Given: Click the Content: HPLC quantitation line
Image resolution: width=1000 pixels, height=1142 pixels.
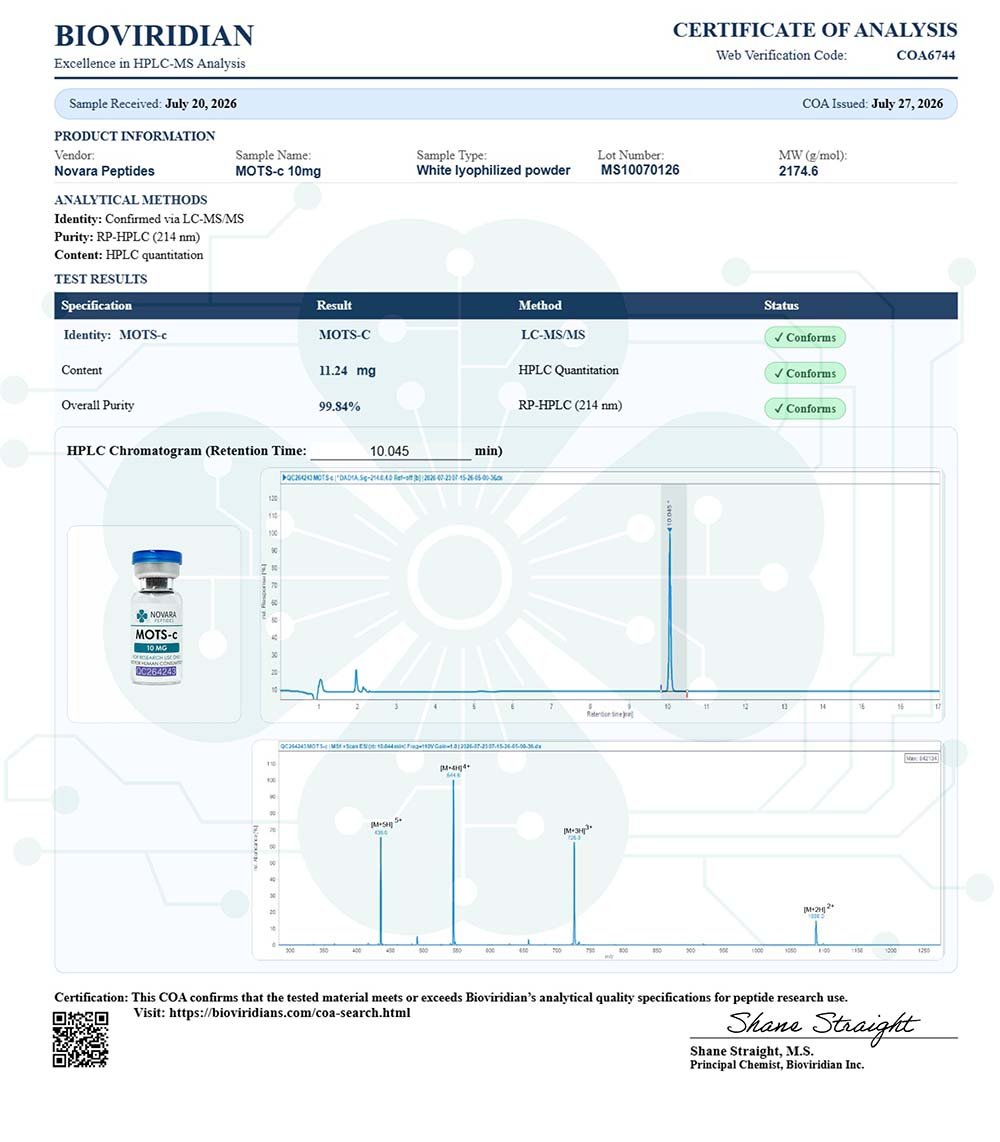Looking at the screenshot, I should pyautogui.click(x=128, y=255).
